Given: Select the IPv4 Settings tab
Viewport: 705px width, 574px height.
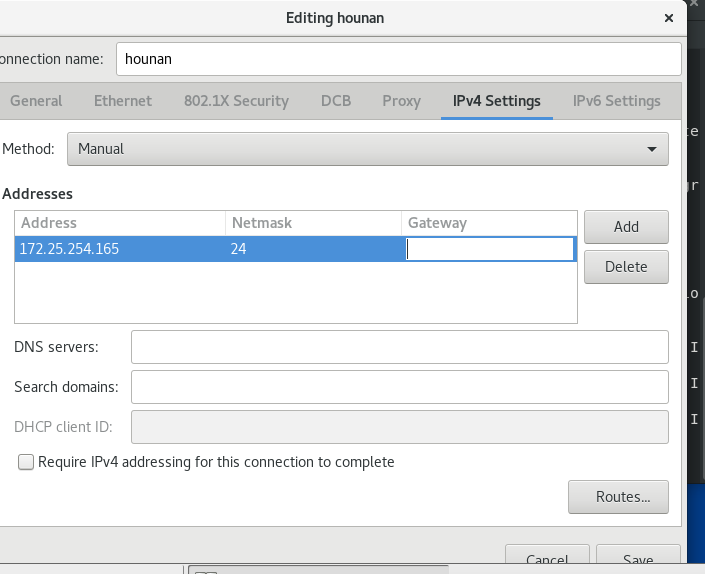Looking at the screenshot, I should pos(496,101).
